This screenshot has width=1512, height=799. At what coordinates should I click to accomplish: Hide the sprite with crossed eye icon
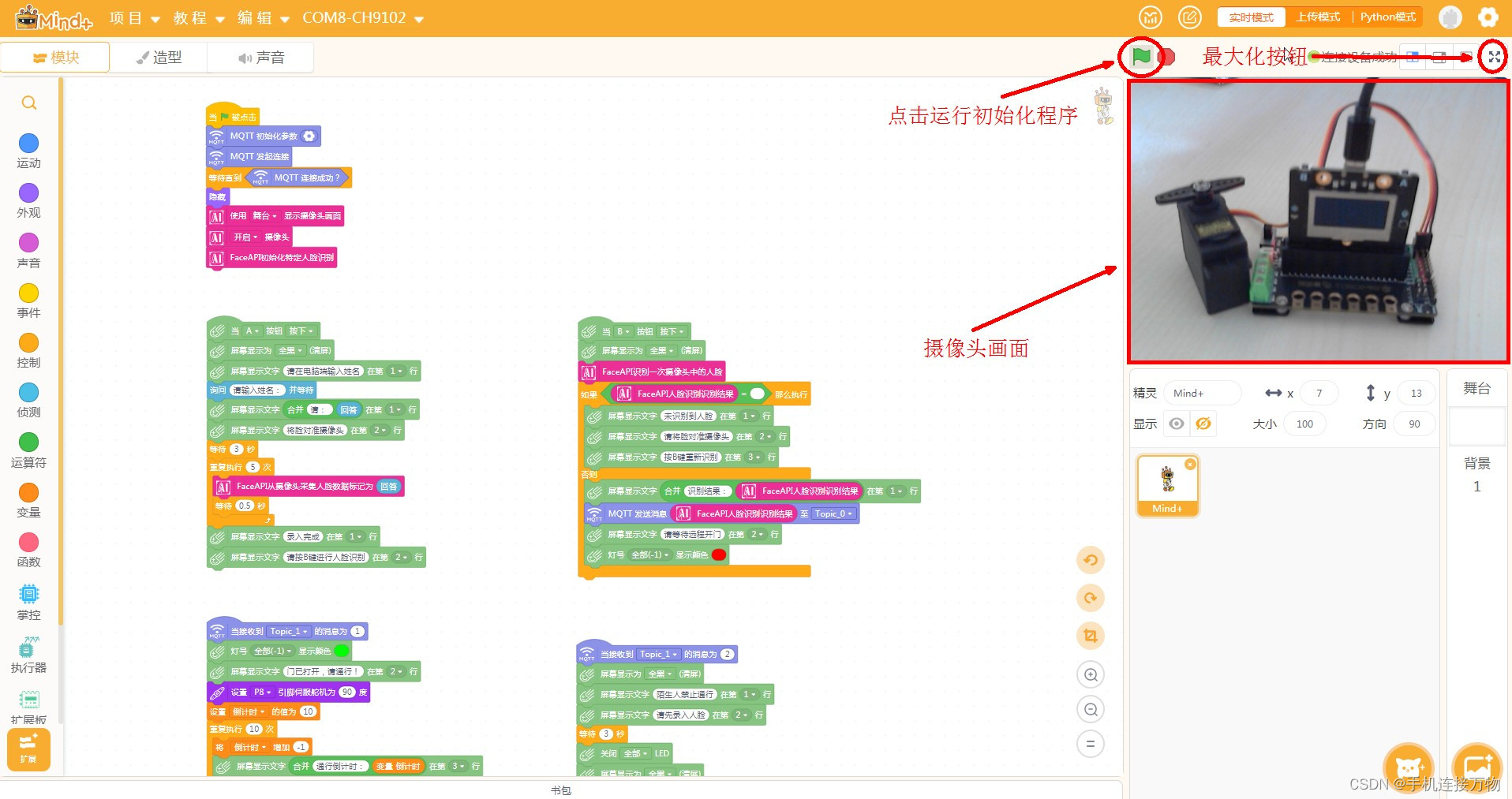[x=1203, y=424]
